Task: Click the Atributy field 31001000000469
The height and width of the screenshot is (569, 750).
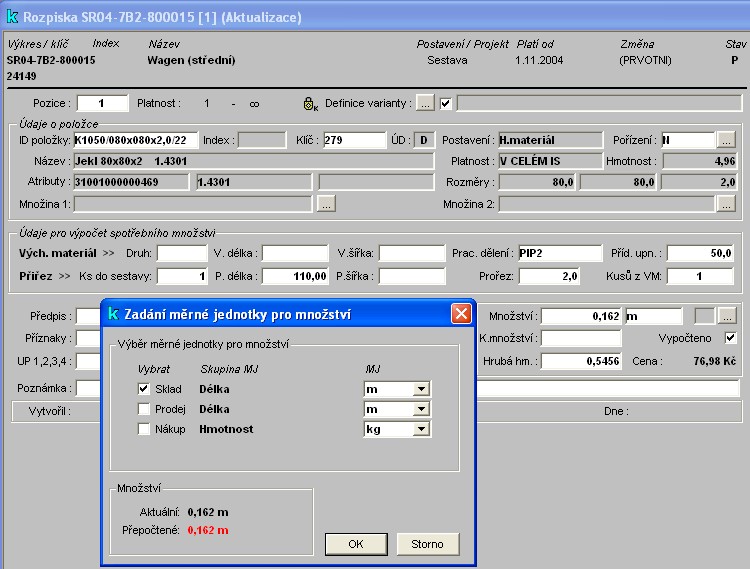Action: tap(131, 182)
